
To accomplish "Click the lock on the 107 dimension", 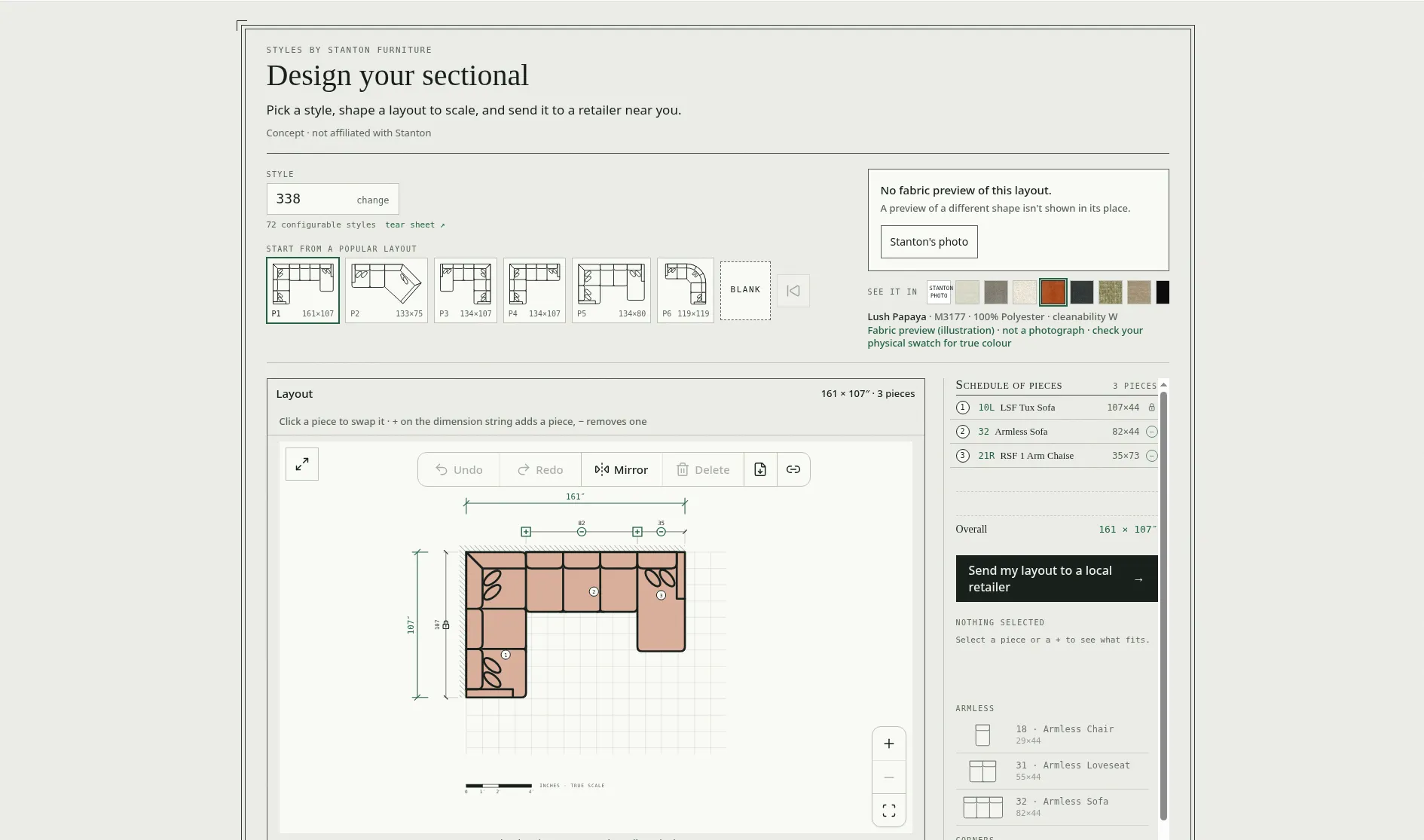I will point(446,625).
